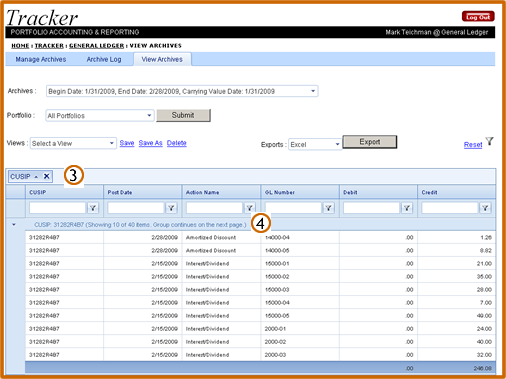The width and height of the screenshot is (506, 379).
Task: Sort by the CUSIP column header
Action: click(x=38, y=193)
